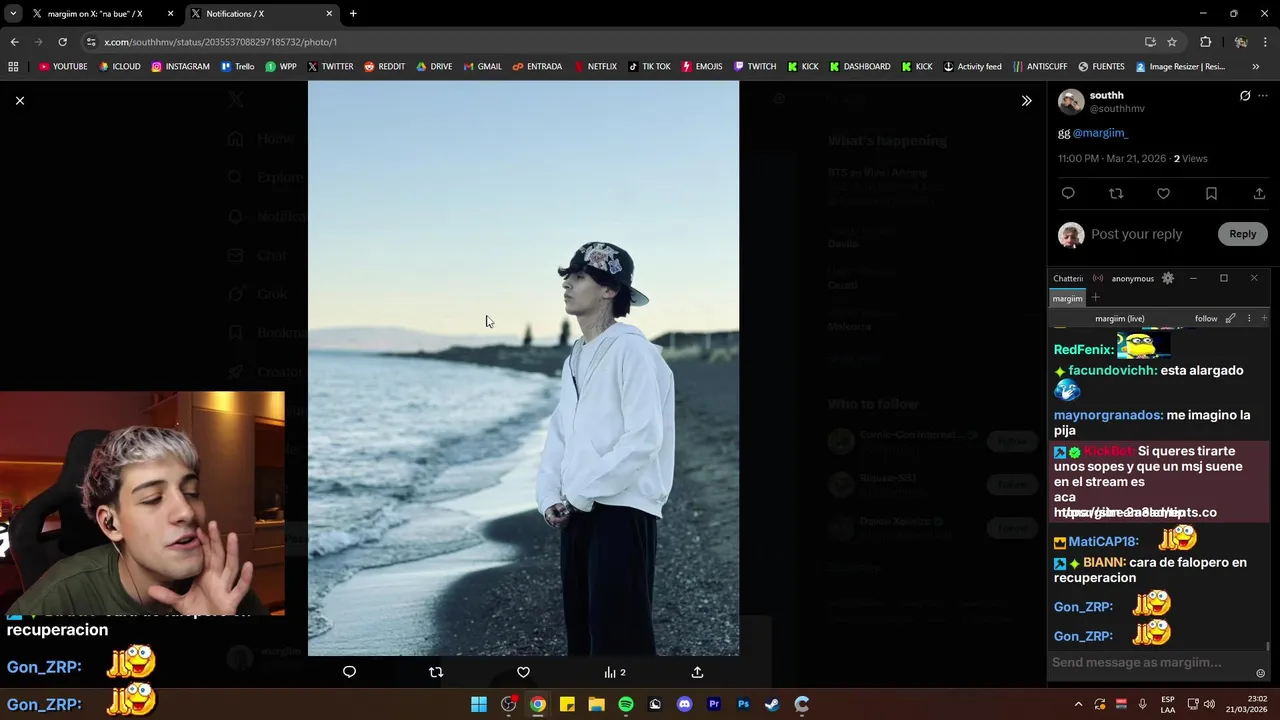Open Spotify from the taskbar
The width and height of the screenshot is (1280, 720).
pyautogui.click(x=626, y=704)
